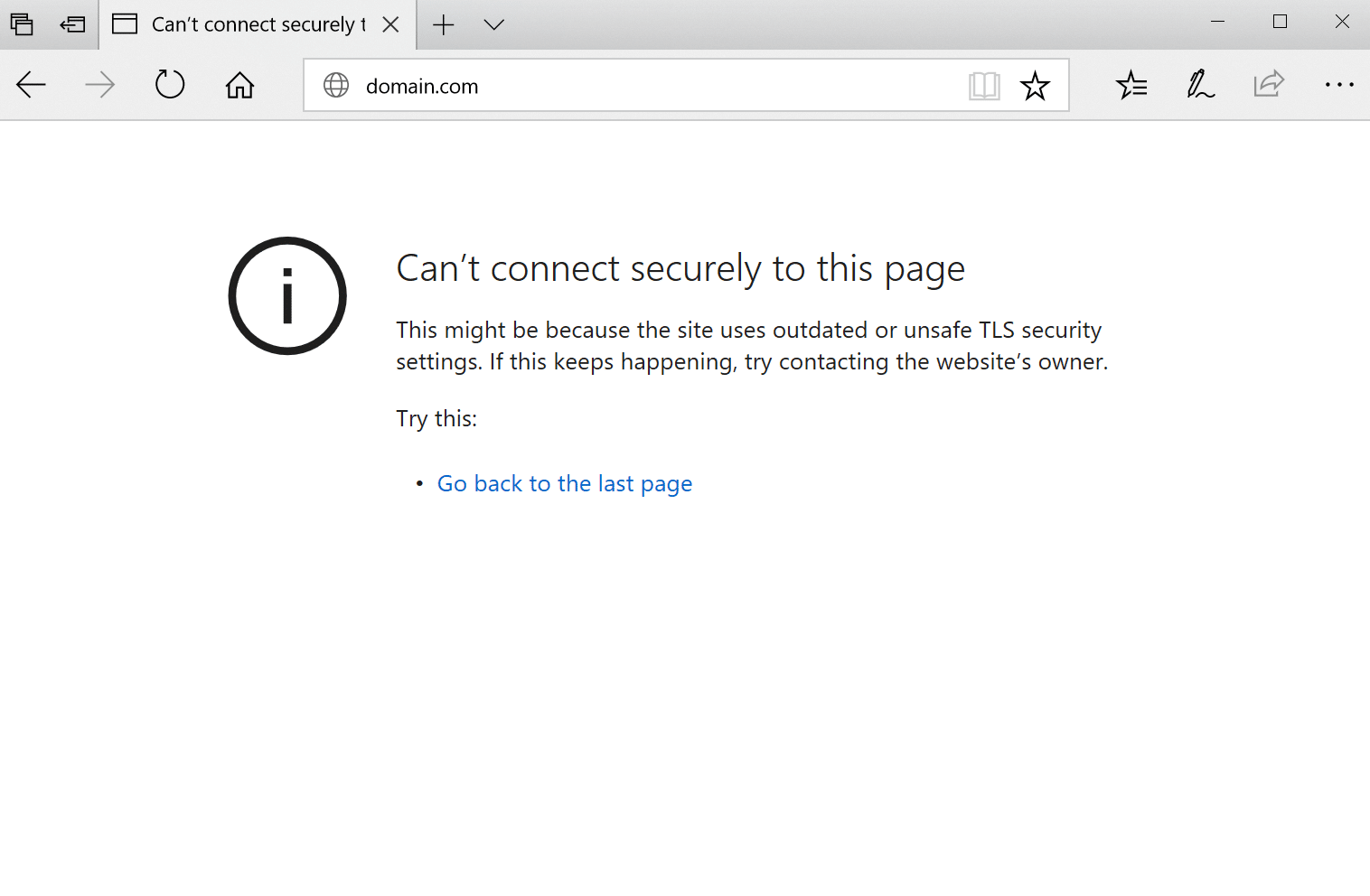
Task: Open Reading view from the address bar
Action: point(985,85)
